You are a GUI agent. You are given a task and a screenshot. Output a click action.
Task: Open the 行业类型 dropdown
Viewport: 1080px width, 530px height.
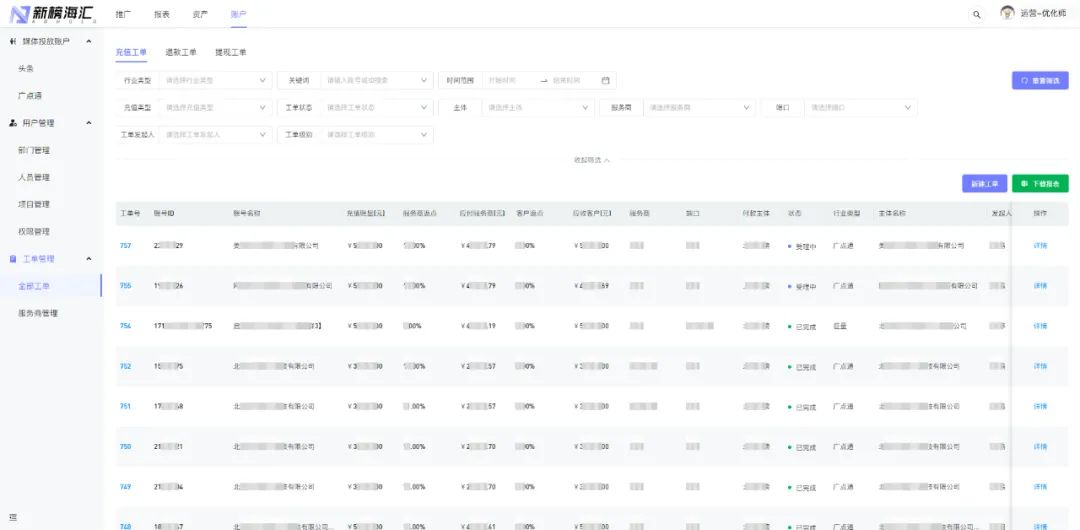(x=216, y=81)
